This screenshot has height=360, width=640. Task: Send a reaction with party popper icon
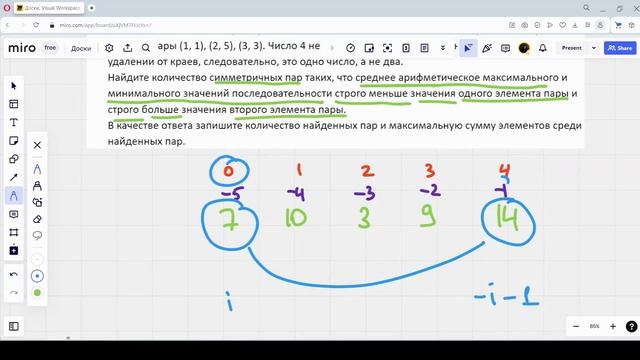point(487,48)
